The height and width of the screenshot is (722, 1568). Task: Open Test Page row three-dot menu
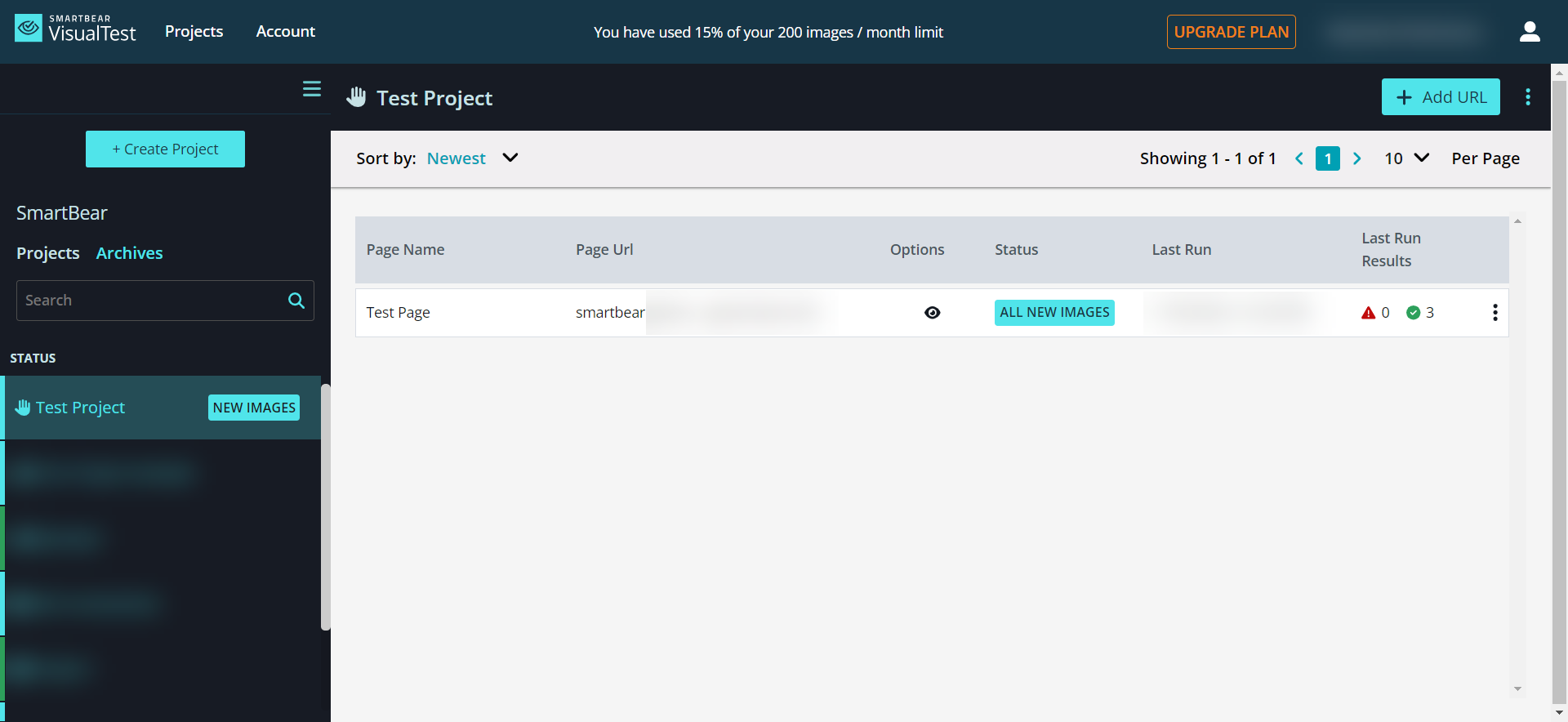(1494, 313)
